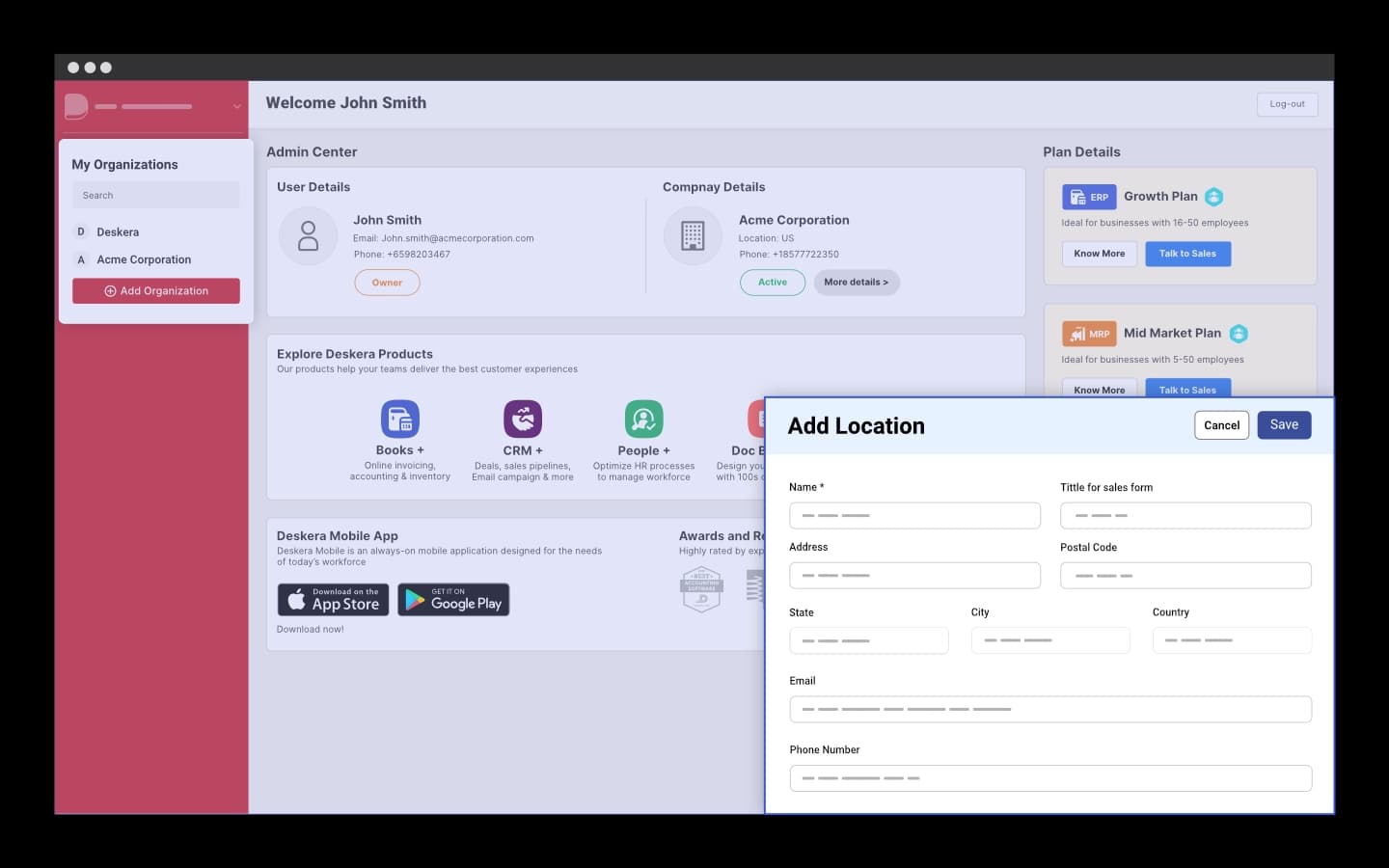Select the Country field in Add Location
Screen dimensions: 1389x868
pos(1231,640)
